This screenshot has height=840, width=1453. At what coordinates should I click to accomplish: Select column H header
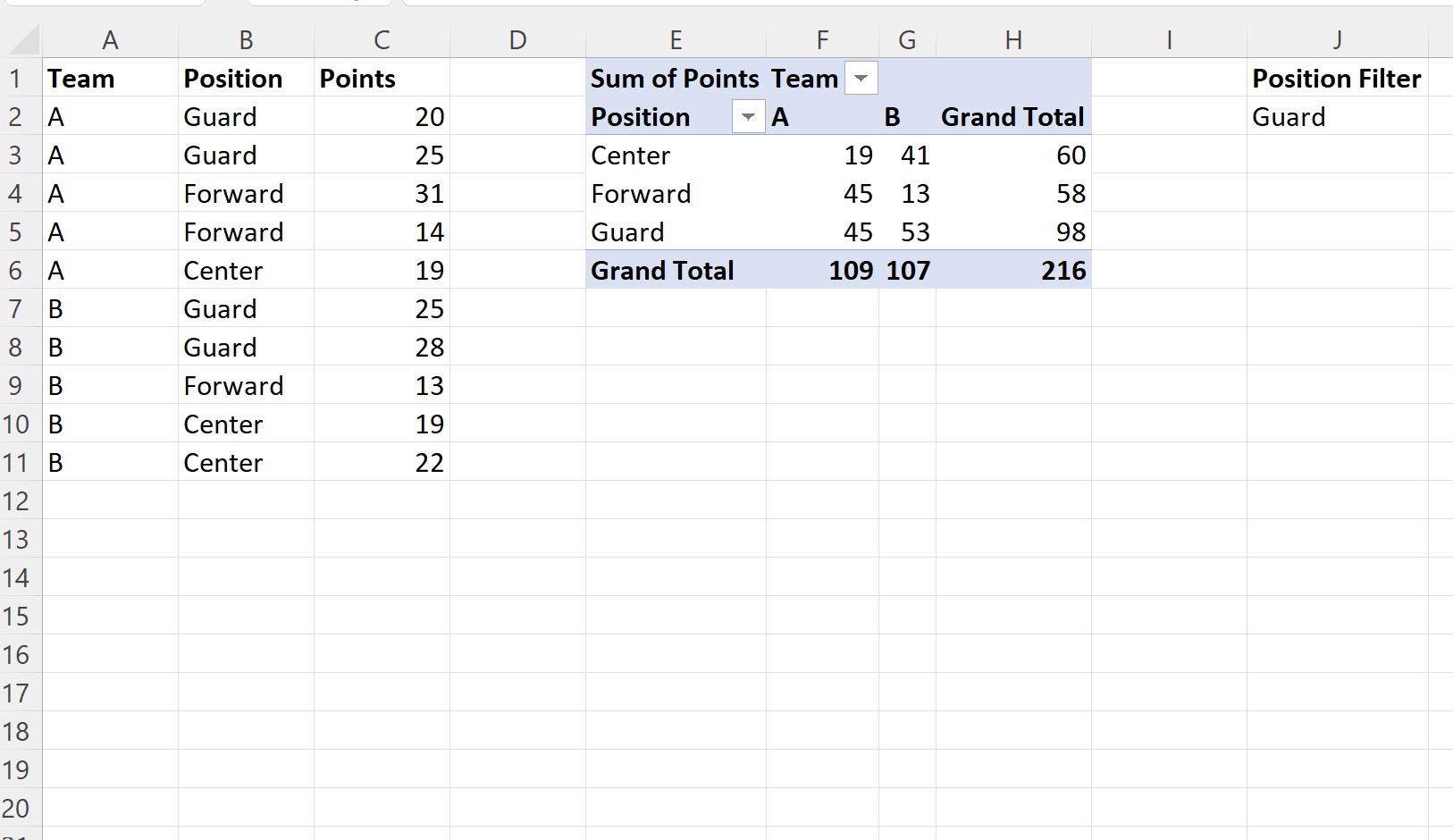point(1014,39)
